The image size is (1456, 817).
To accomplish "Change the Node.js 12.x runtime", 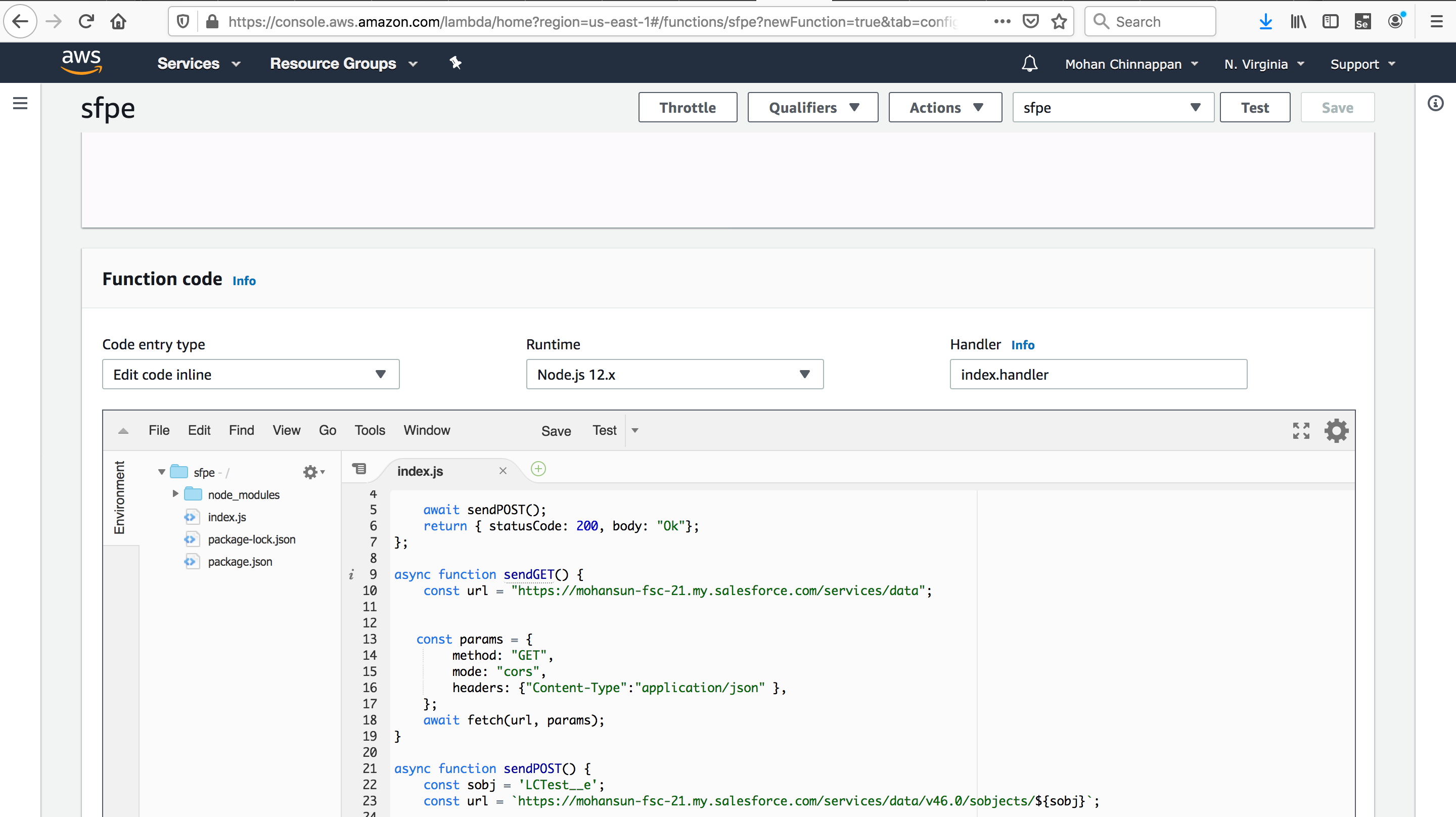I will [x=674, y=374].
